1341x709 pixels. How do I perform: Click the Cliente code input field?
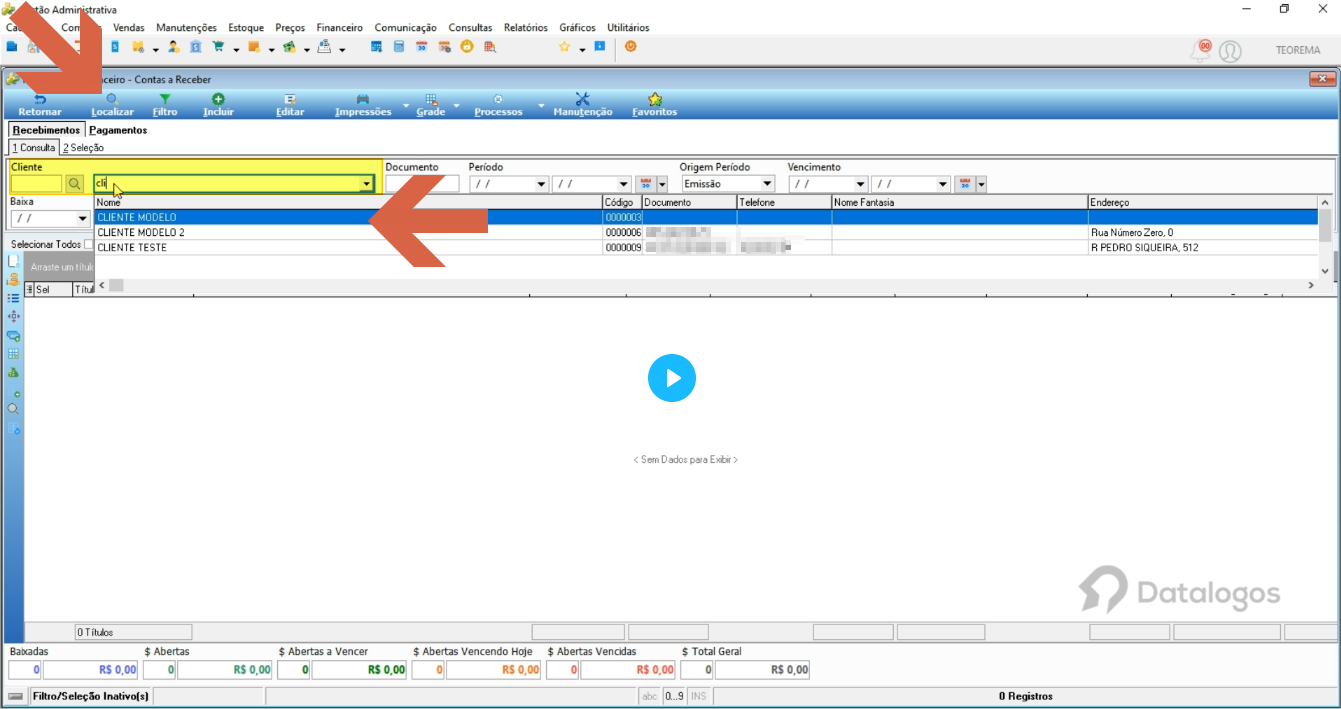(x=37, y=184)
